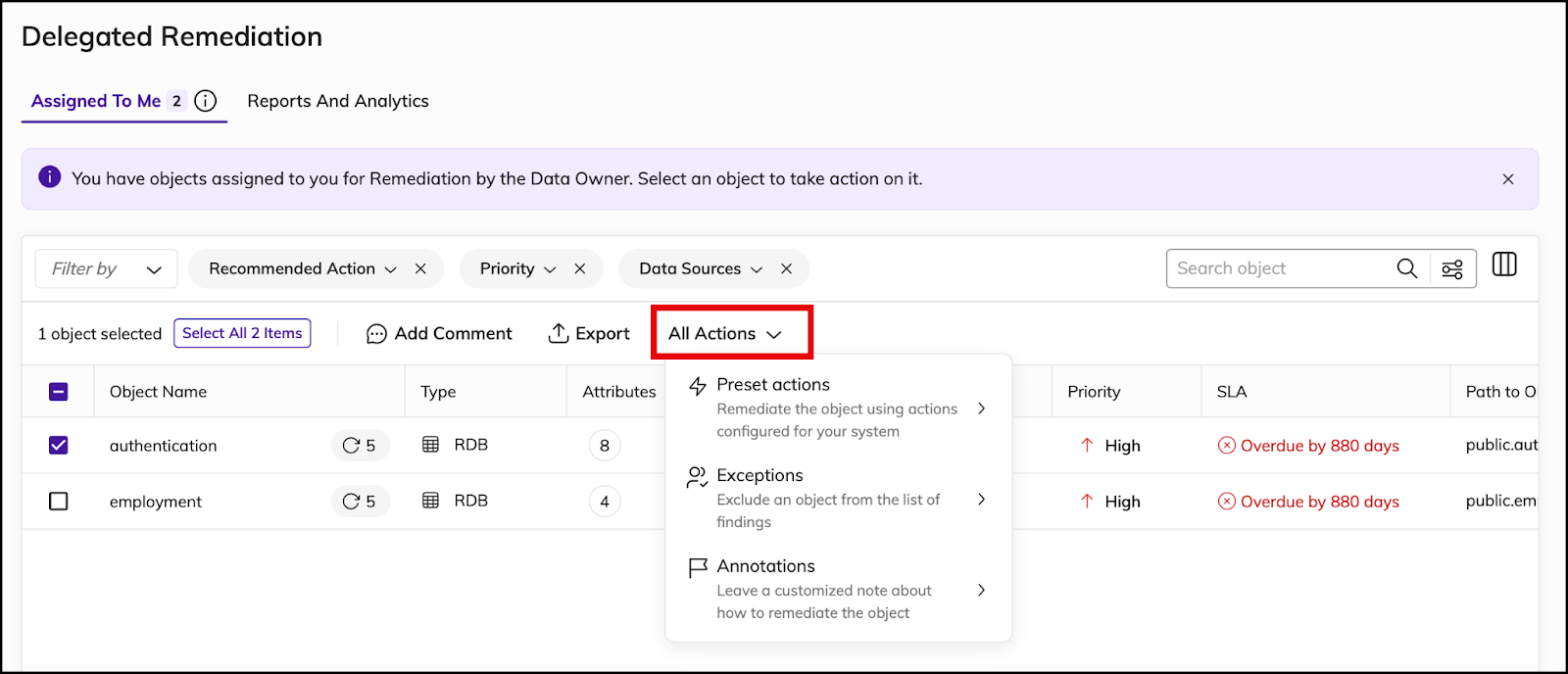The image size is (1568, 674).
Task: Click the info icon beside Assigned To Me
Action: [206, 101]
